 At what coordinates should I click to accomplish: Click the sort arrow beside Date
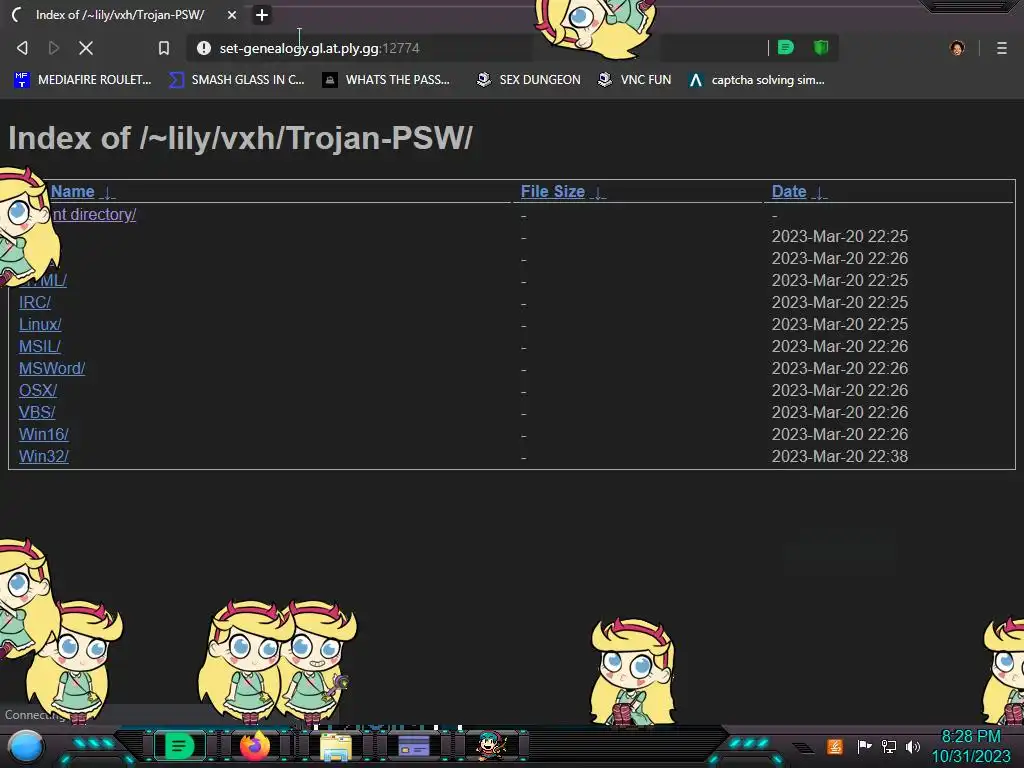(x=820, y=193)
